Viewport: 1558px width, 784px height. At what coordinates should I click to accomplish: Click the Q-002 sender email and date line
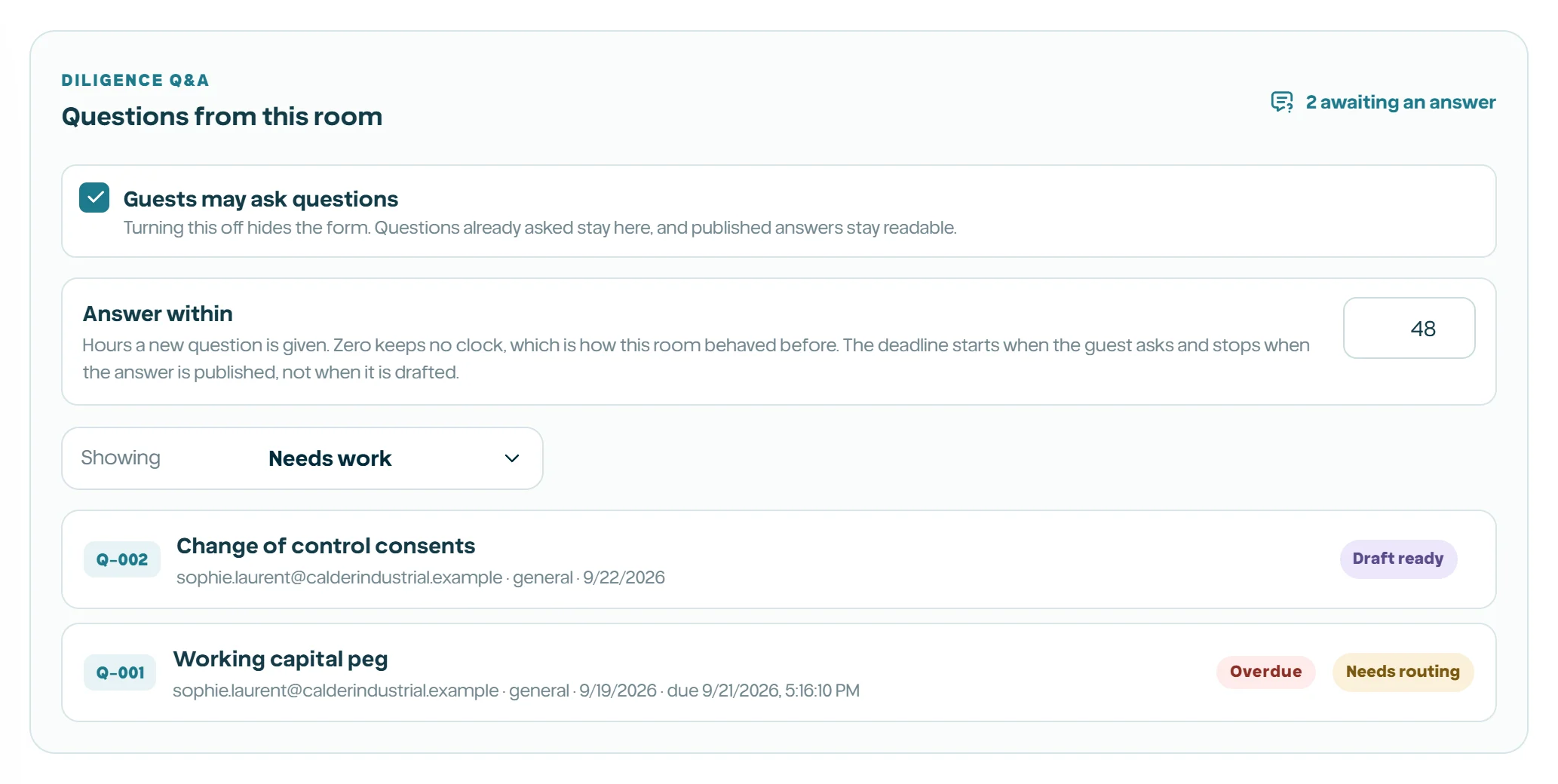click(x=421, y=577)
